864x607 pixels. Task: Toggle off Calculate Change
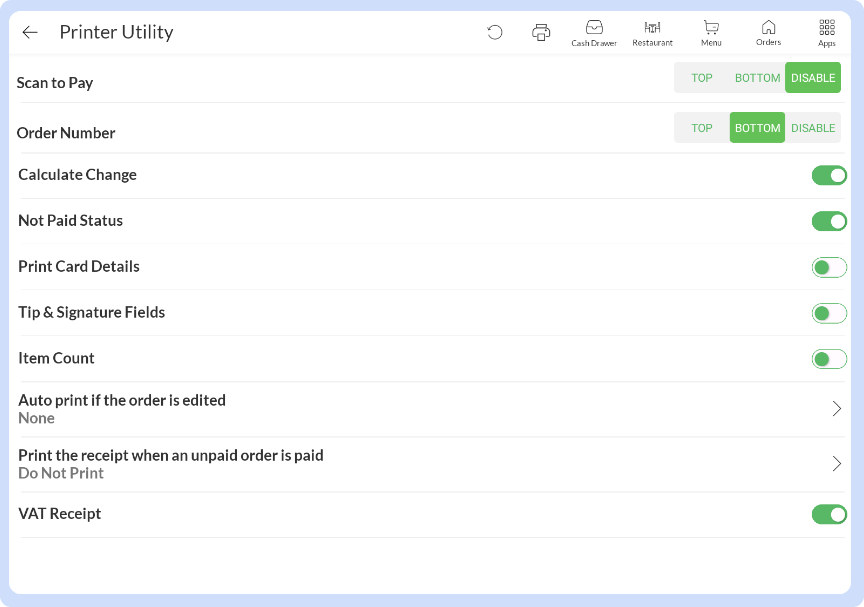(829, 176)
